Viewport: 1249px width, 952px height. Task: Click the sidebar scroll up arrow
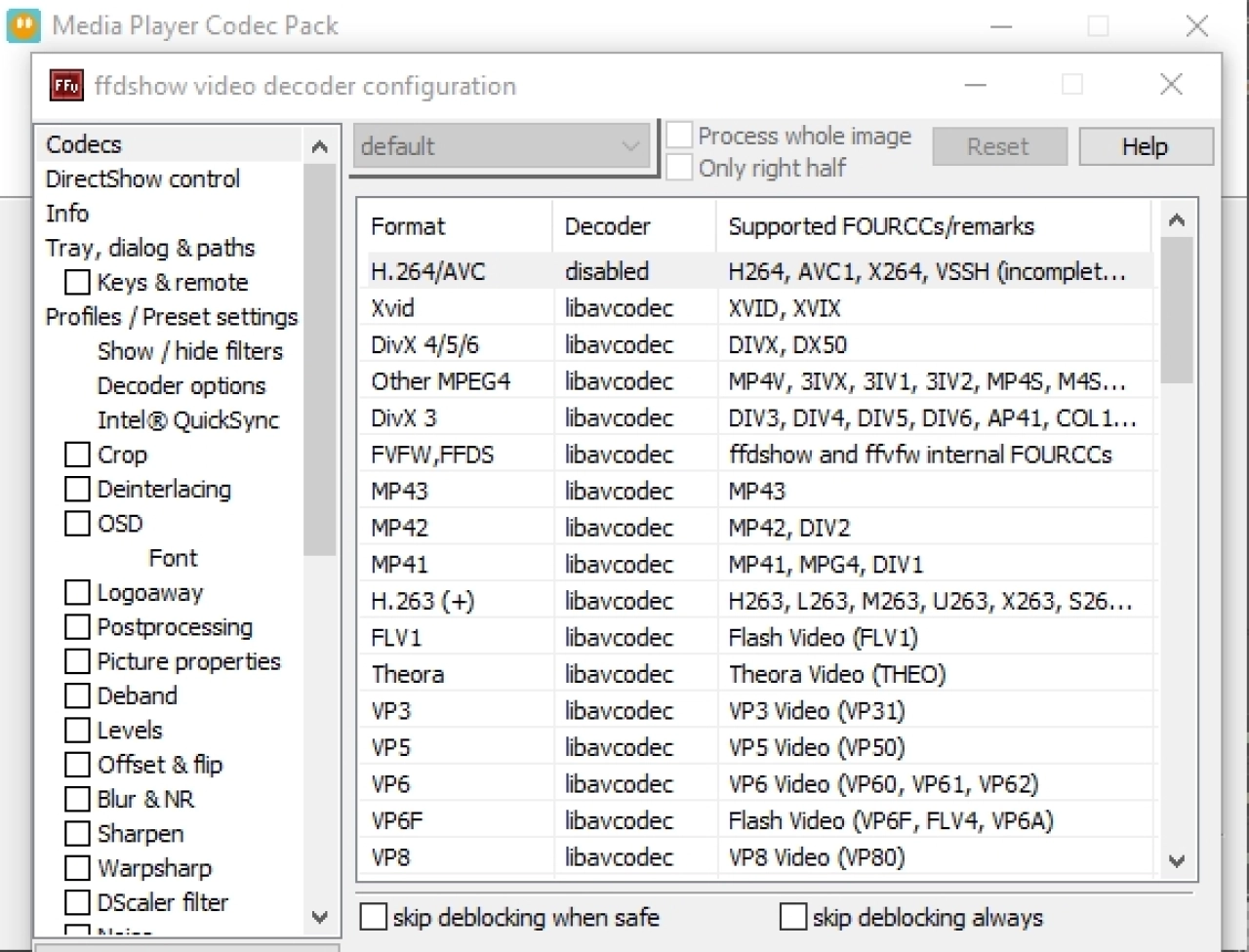coord(319,146)
